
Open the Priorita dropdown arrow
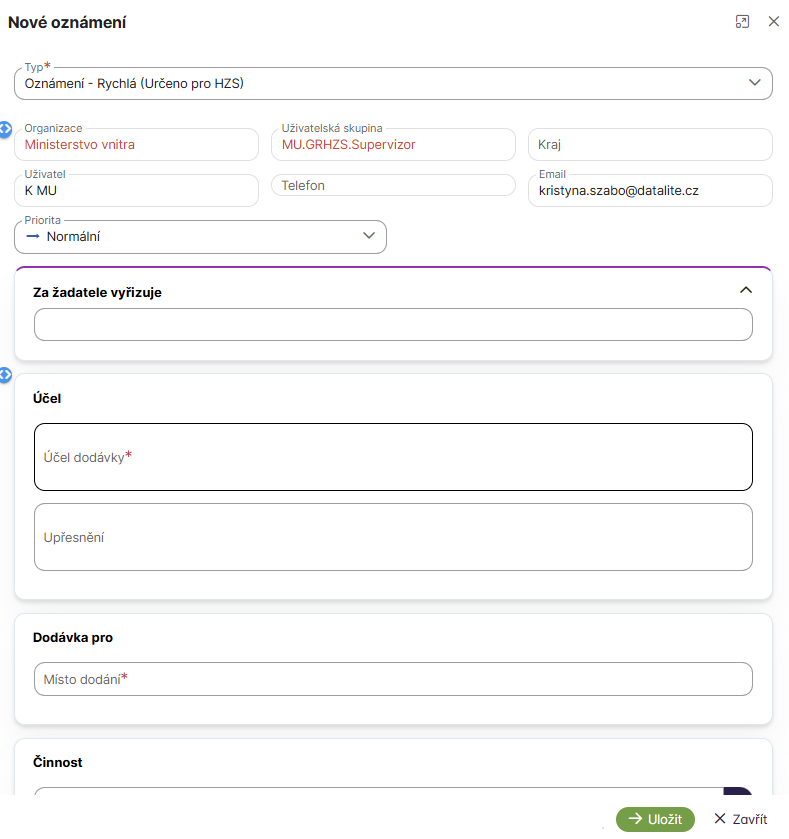[369, 236]
